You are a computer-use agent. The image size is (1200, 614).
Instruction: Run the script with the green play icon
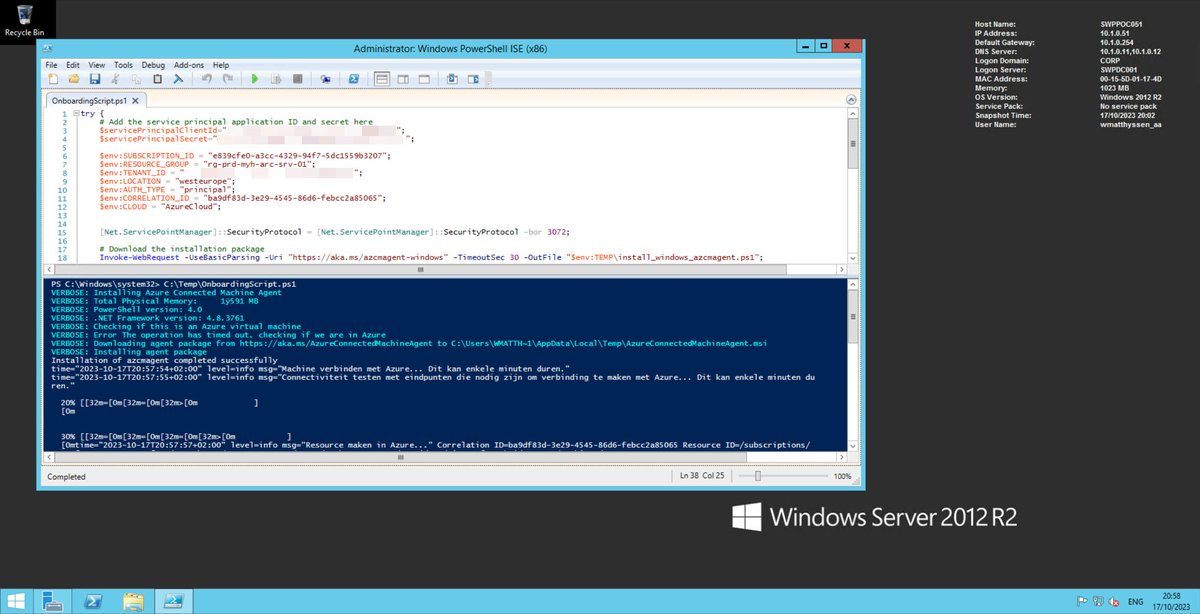pos(255,79)
